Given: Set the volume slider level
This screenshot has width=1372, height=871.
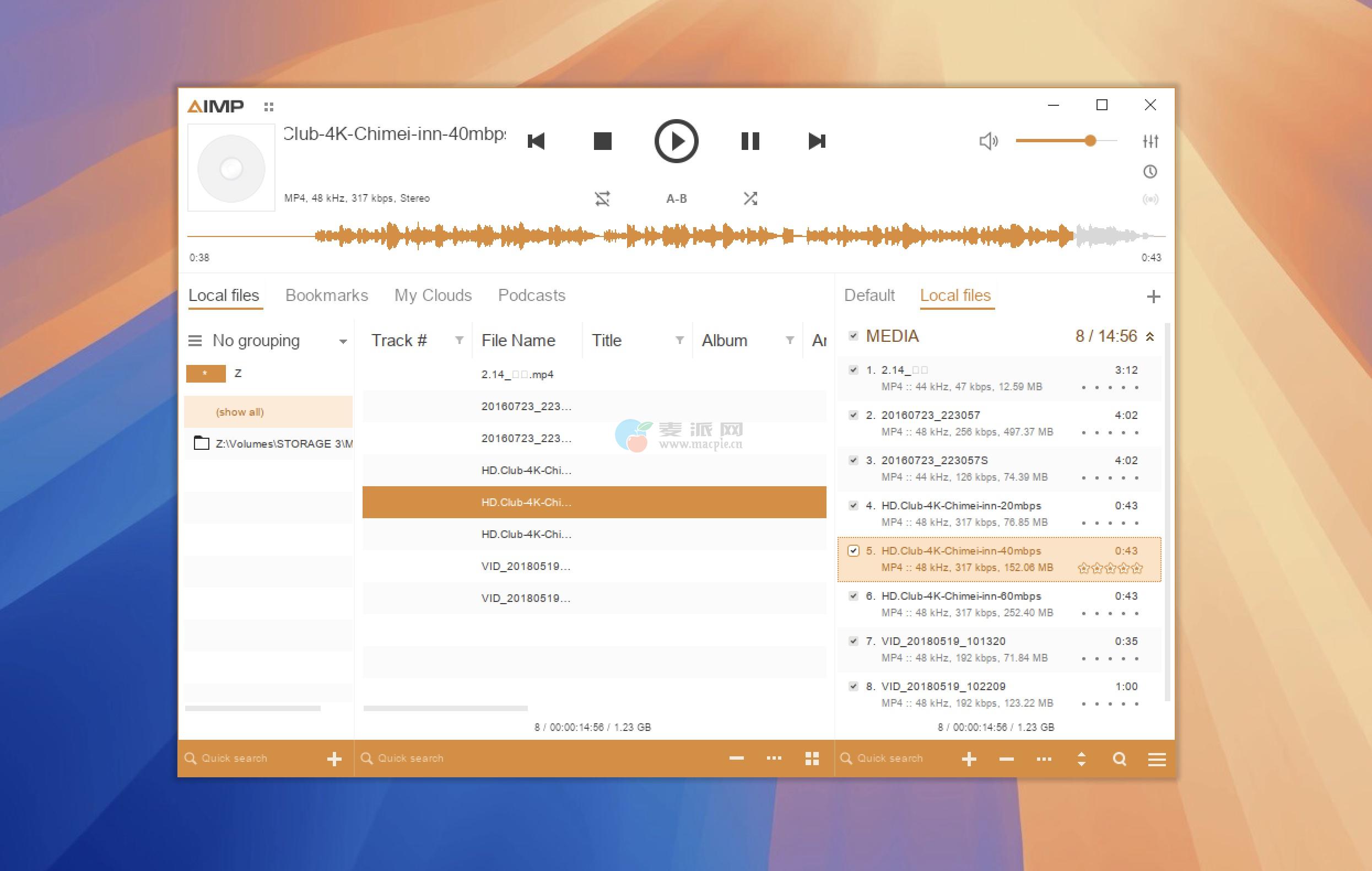Looking at the screenshot, I should 1066,140.
